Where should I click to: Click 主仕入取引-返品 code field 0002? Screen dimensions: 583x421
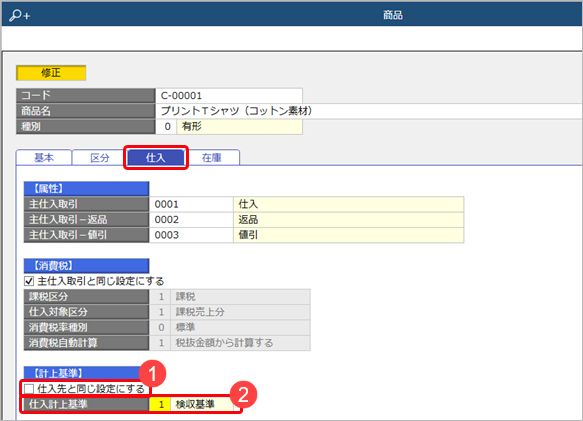tap(191, 219)
